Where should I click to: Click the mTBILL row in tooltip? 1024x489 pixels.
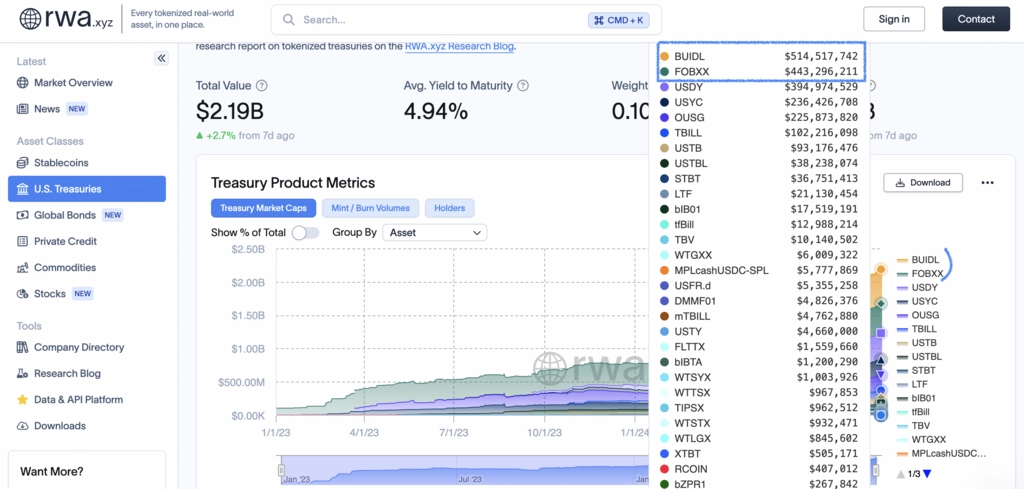pyautogui.click(x=760, y=316)
